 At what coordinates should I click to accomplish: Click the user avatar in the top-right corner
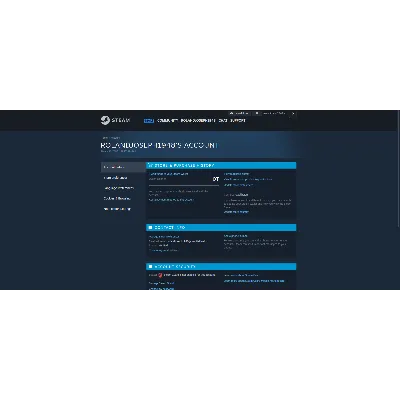coord(293,113)
